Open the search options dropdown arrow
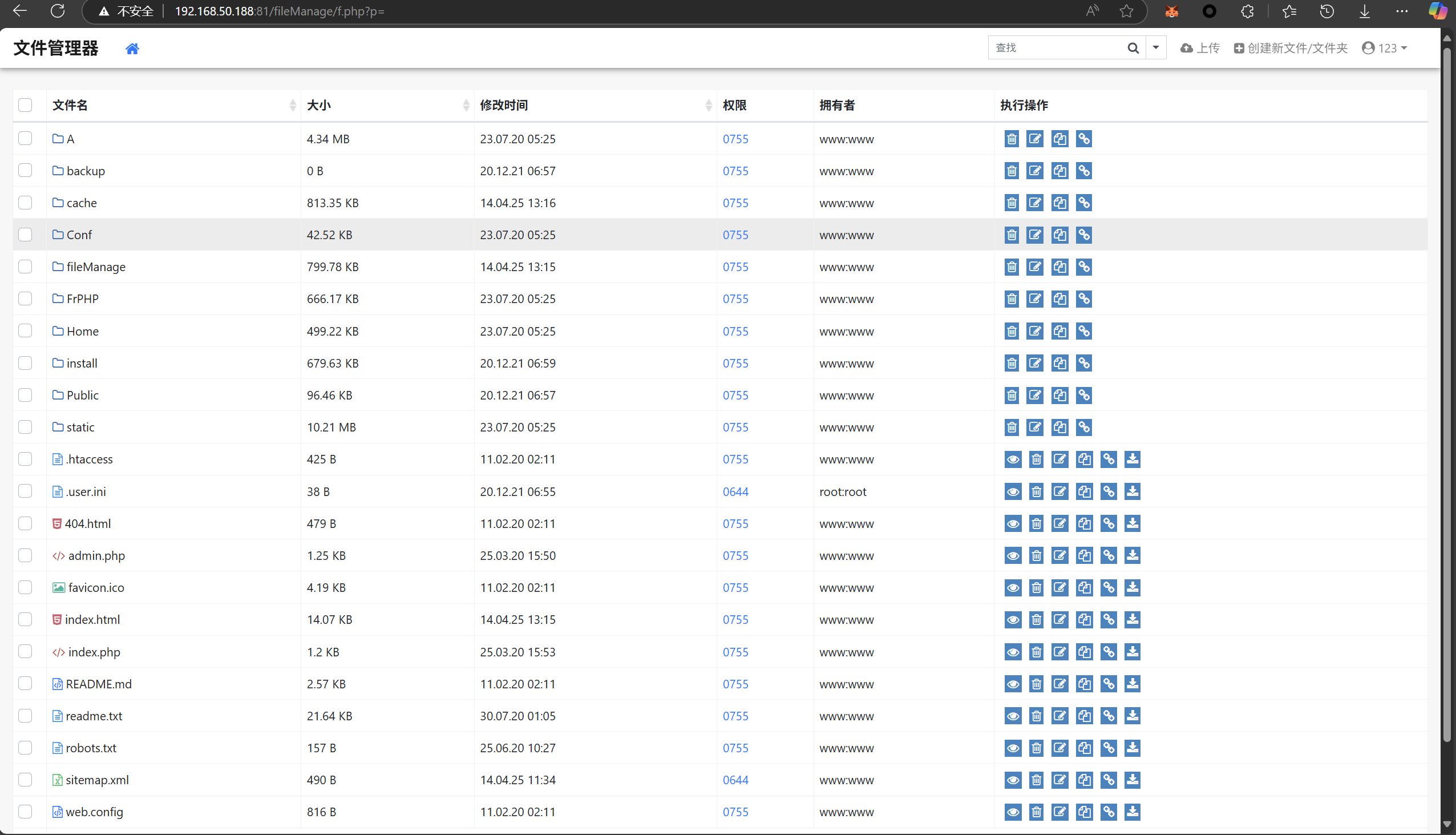 coord(1156,47)
